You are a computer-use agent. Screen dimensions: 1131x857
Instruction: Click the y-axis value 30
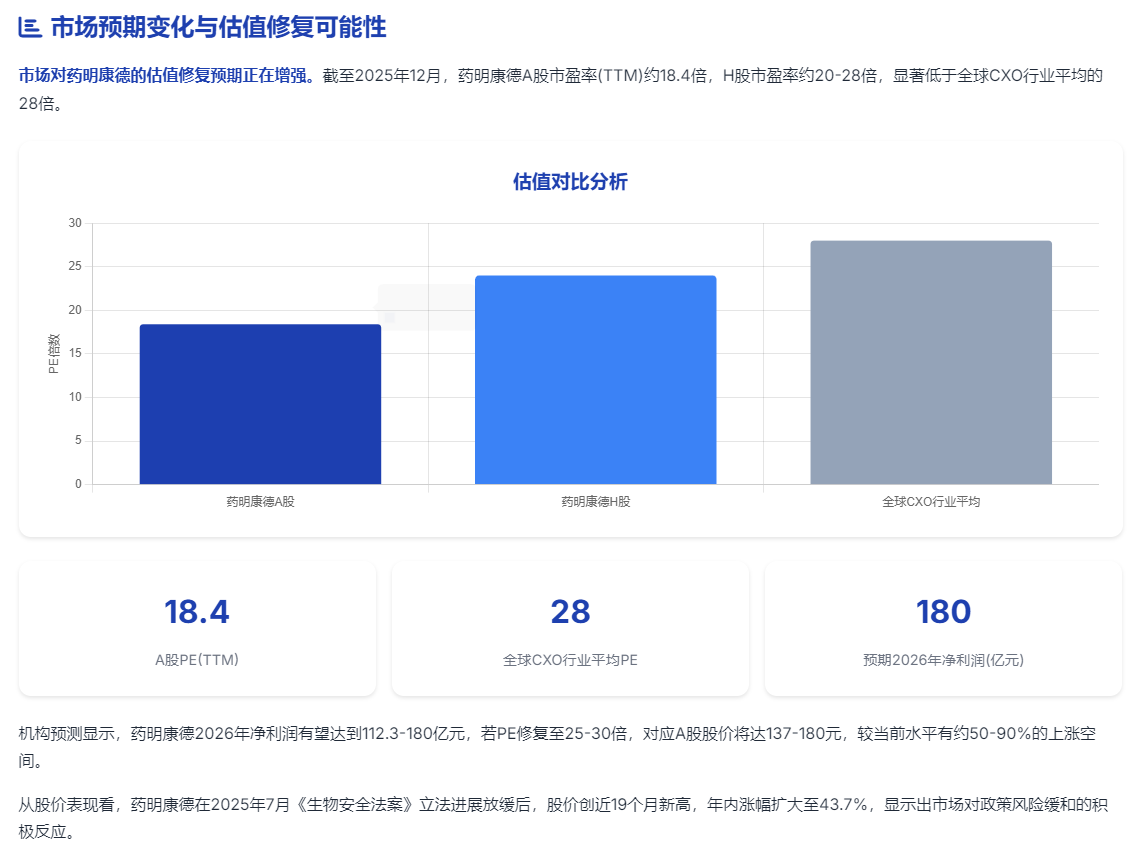click(75, 223)
